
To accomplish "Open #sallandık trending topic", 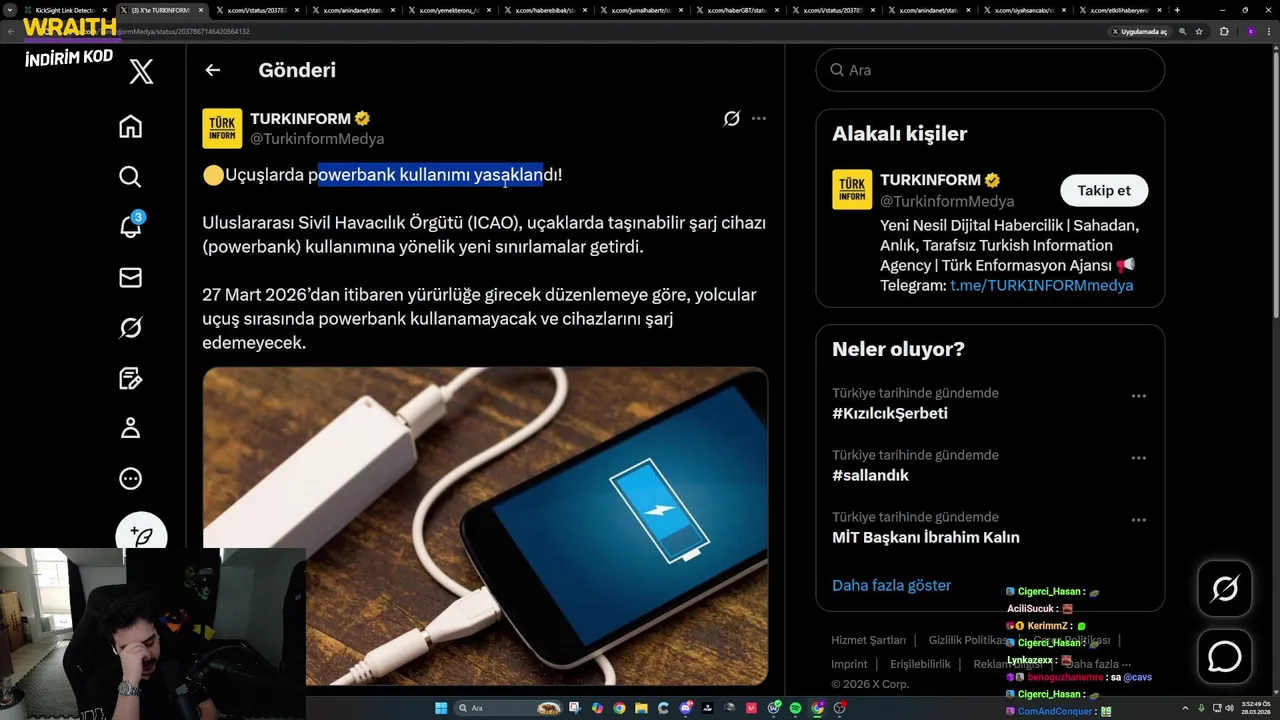I will point(870,475).
